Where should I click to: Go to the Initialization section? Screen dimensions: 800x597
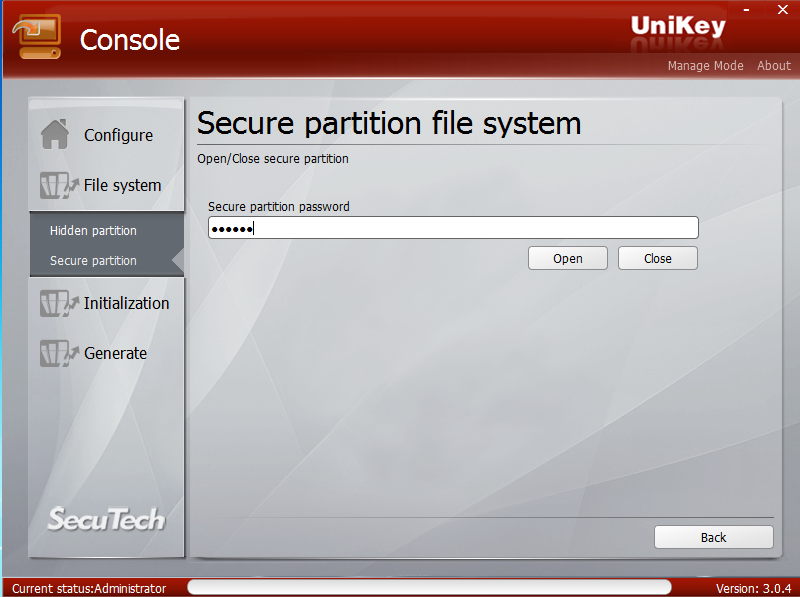click(x=127, y=303)
